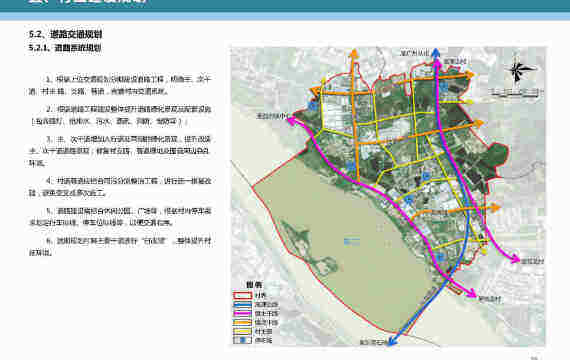The height and width of the screenshot is (360, 570).
Task: Click the subsection heading 5.2.1
Action: pos(65,48)
